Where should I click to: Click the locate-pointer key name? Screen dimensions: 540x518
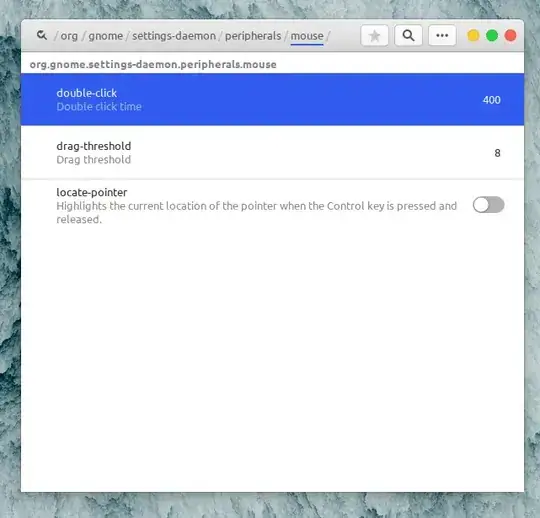click(92, 192)
